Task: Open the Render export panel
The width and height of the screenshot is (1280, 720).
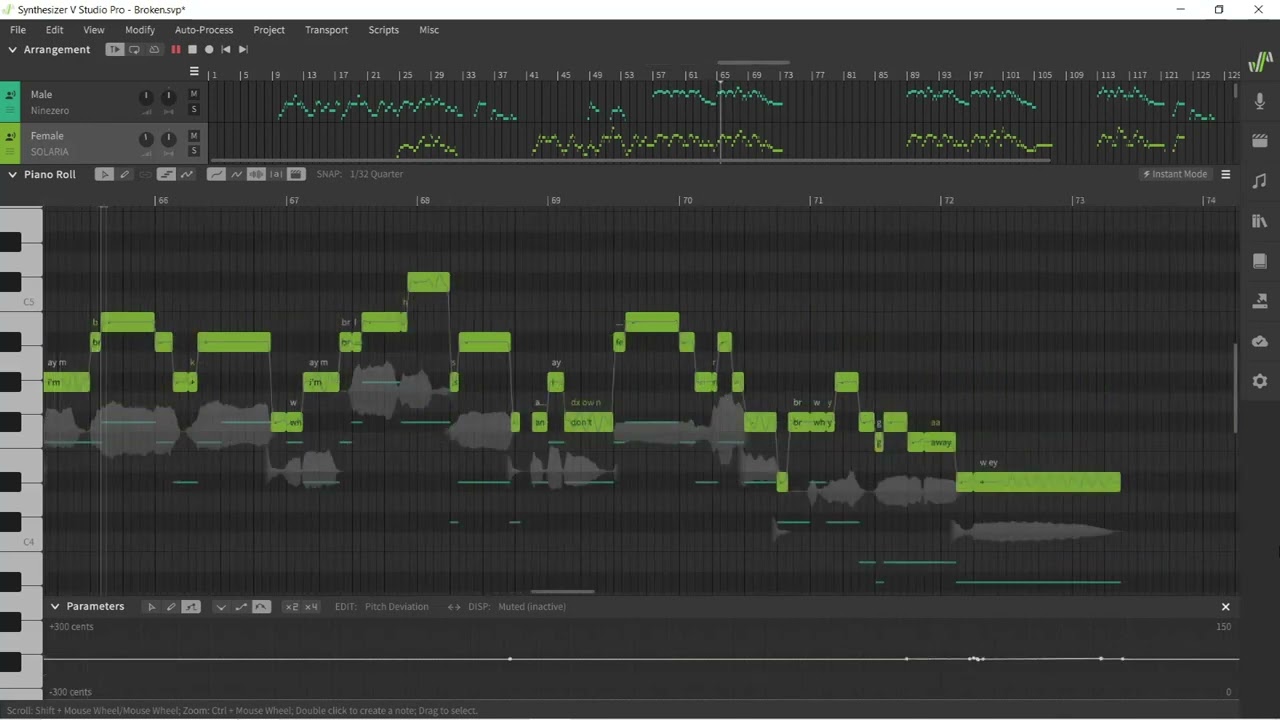Action: (1260, 301)
